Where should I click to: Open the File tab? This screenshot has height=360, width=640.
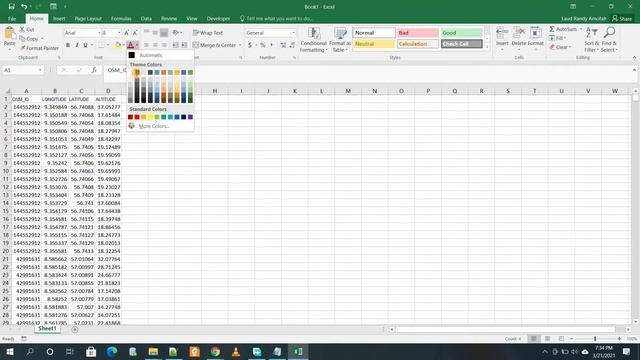12,19
